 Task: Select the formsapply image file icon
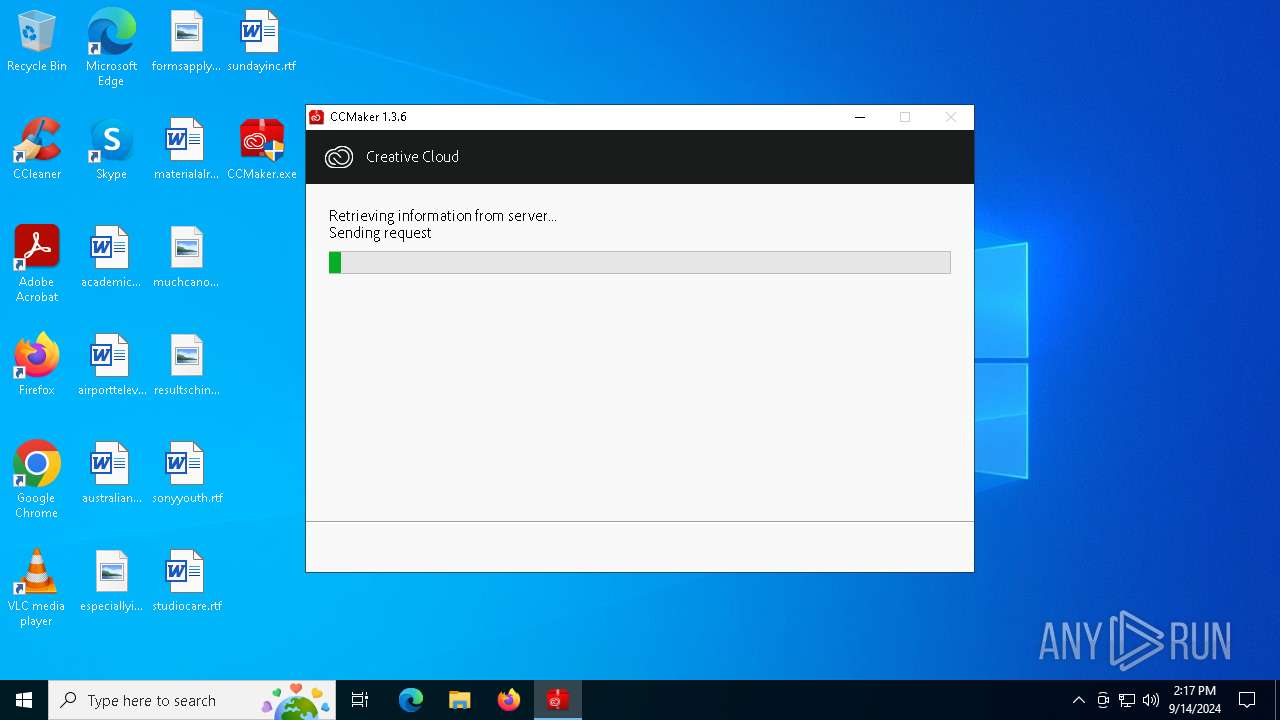(186, 42)
